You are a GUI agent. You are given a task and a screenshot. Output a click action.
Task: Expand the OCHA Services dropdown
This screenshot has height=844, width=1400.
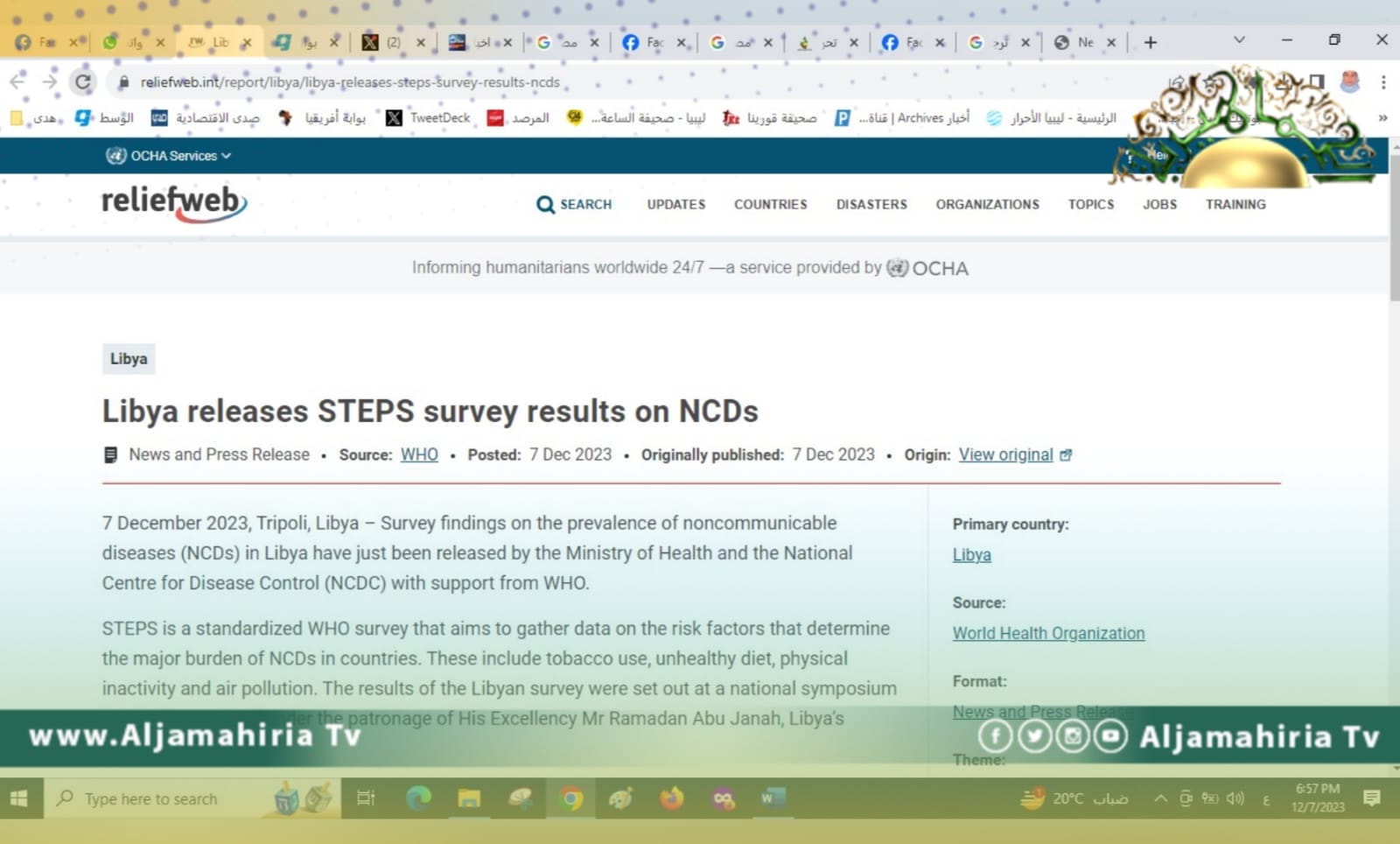169,156
